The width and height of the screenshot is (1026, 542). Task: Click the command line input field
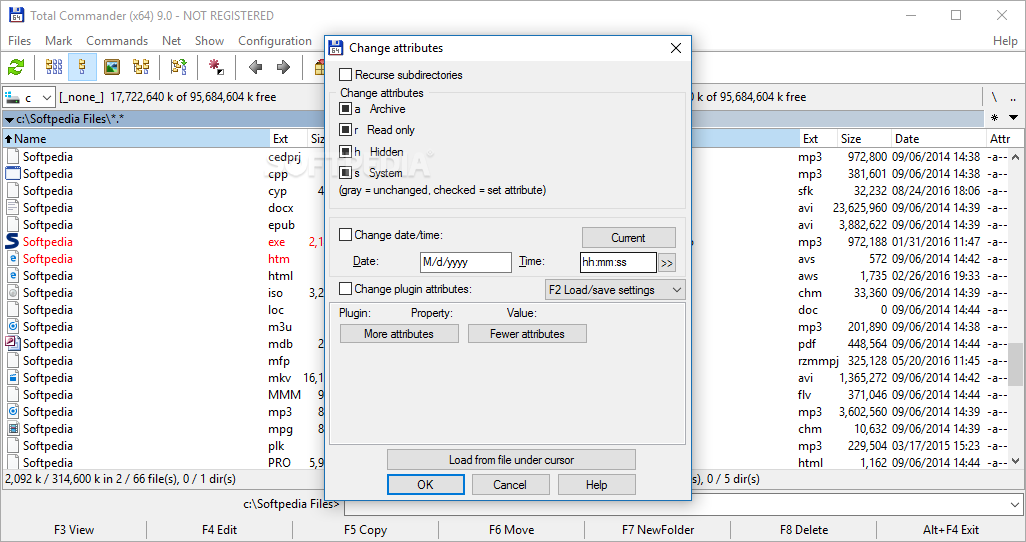tap(677, 505)
